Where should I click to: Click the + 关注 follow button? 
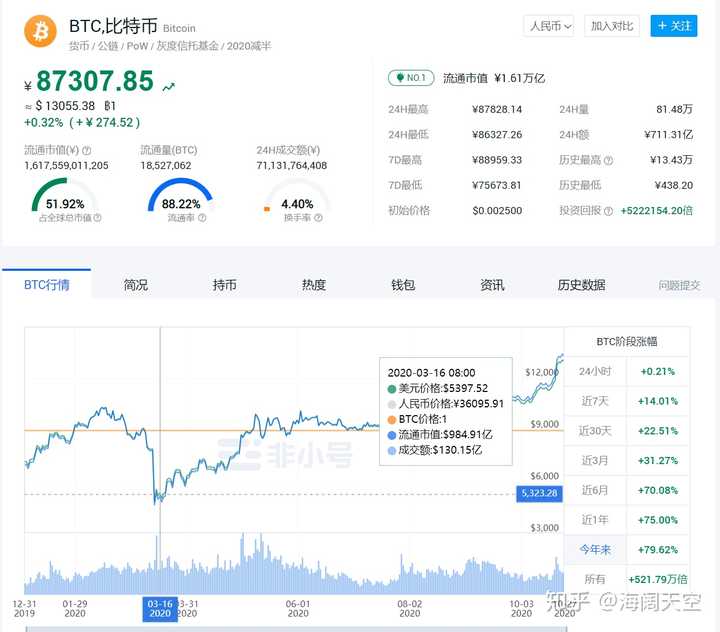coord(674,26)
